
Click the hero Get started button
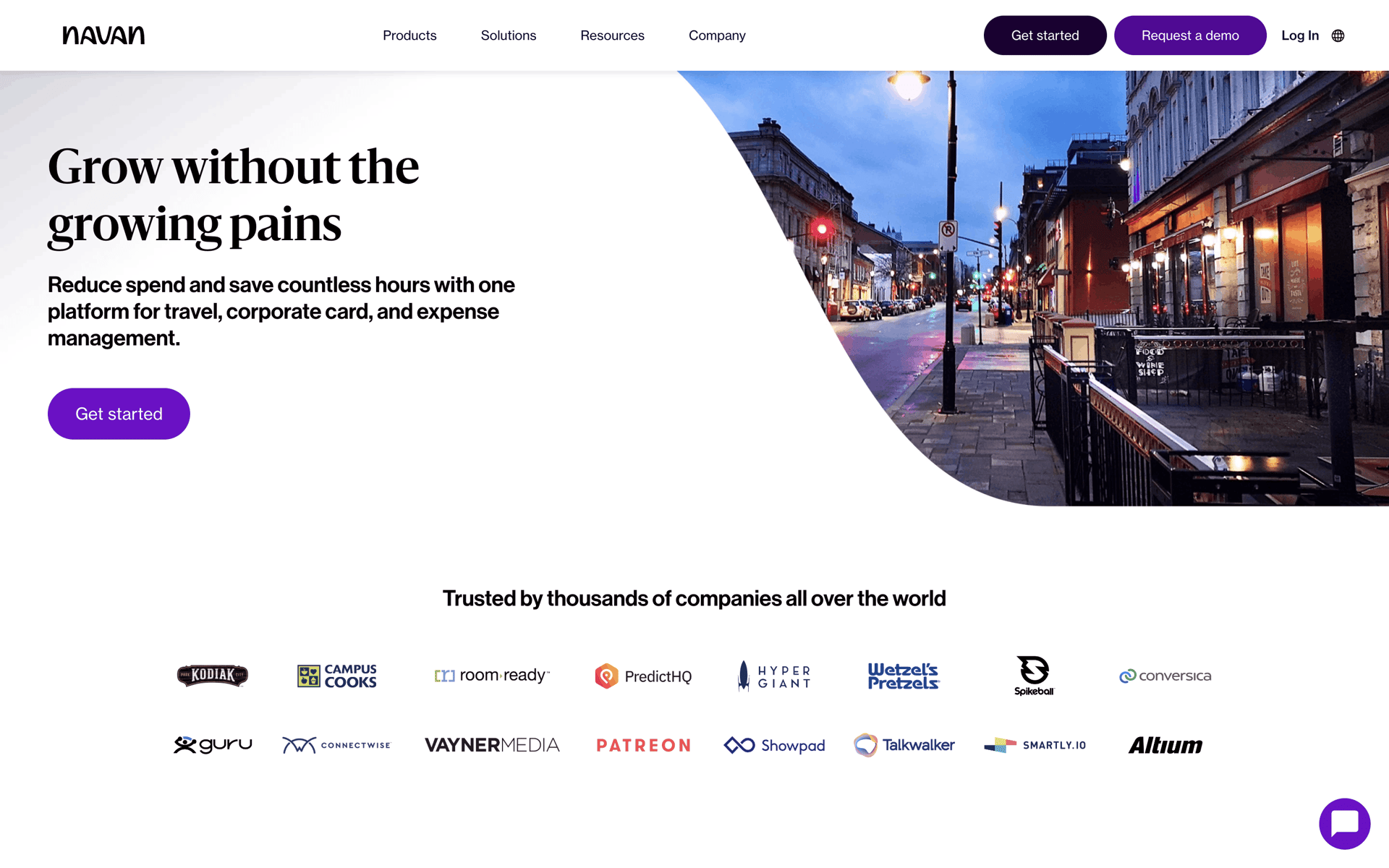pyautogui.click(x=119, y=414)
